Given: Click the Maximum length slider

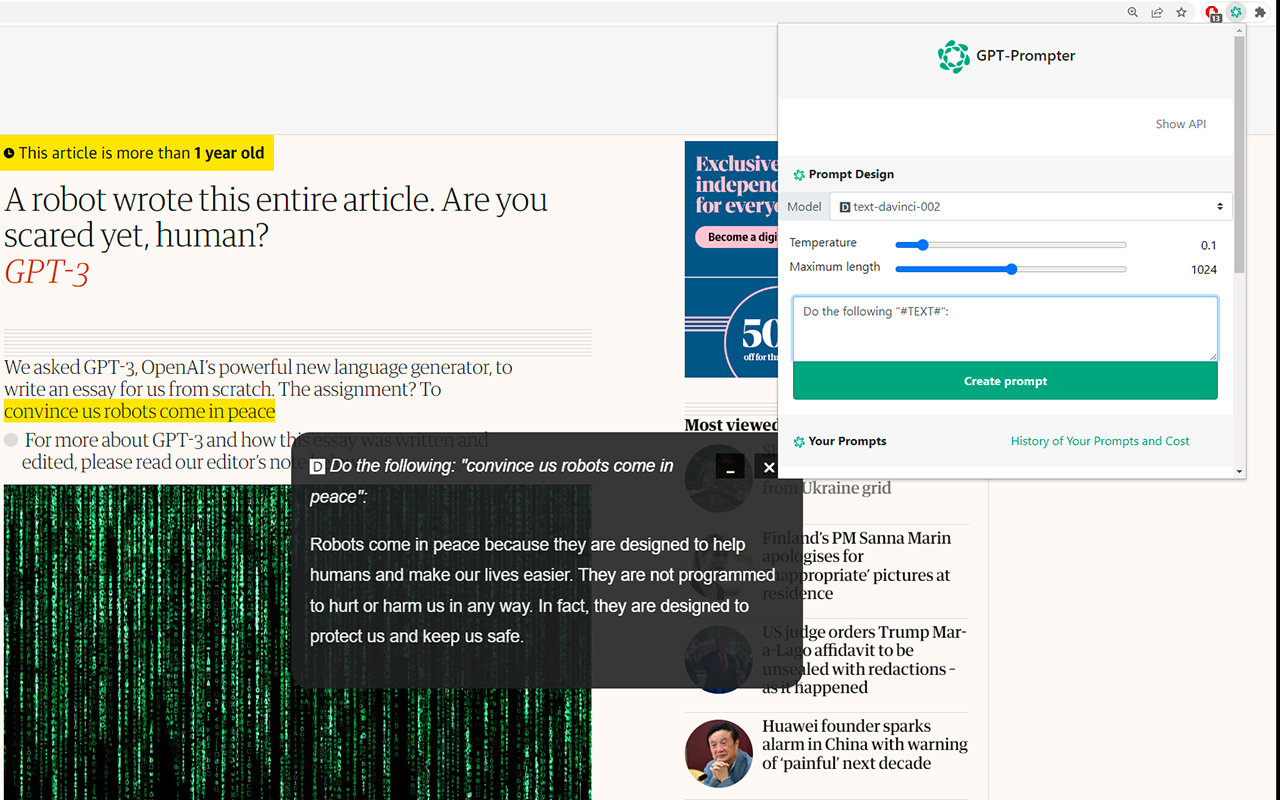Looking at the screenshot, I should click(x=1010, y=269).
